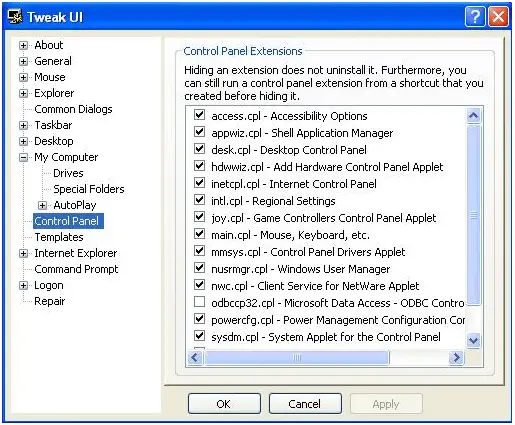This screenshot has width=515, height=425.
Task: Expand the General tree node
Action: (23, 61)
